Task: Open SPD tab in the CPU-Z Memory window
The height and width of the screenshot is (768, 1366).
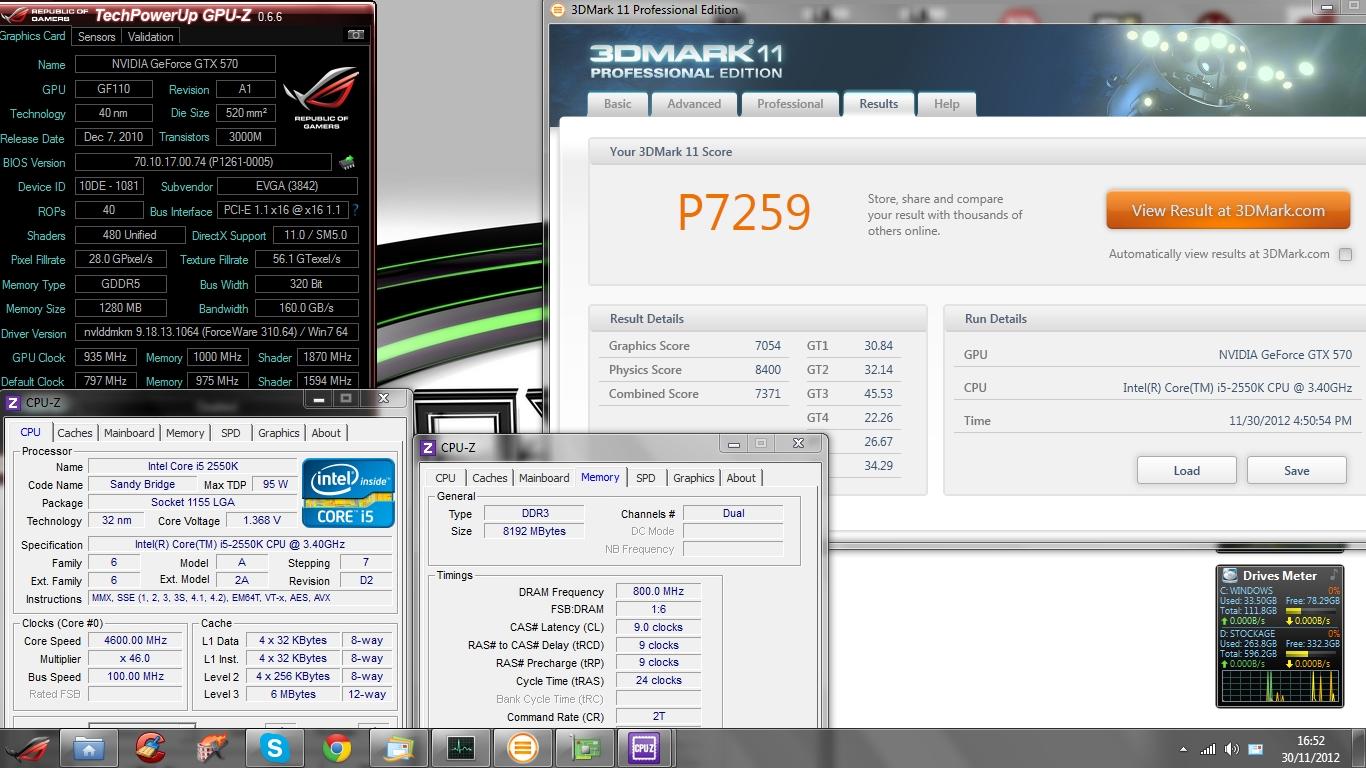Action: click(x=646, y=478)
